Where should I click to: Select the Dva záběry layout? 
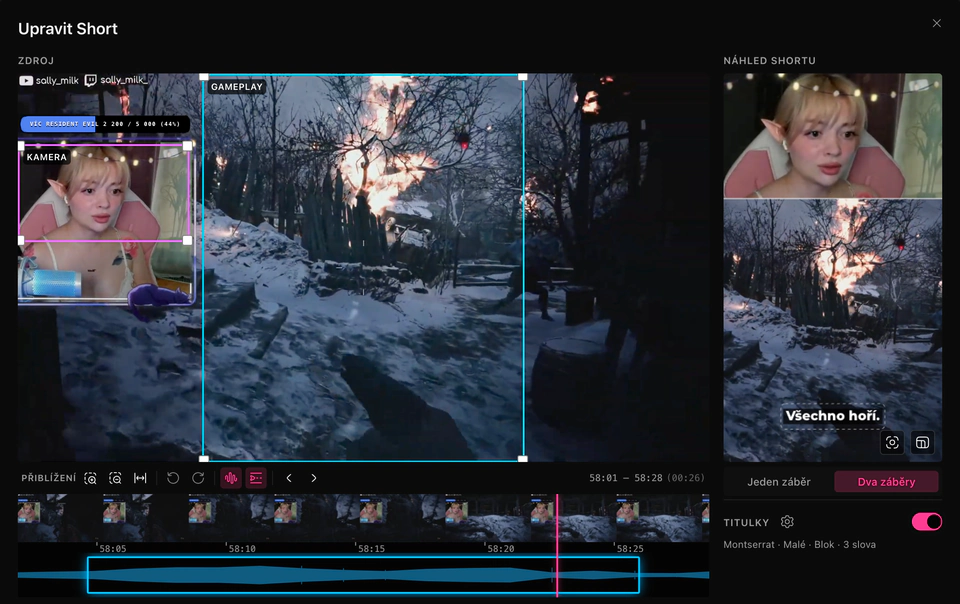pos(886,482)
